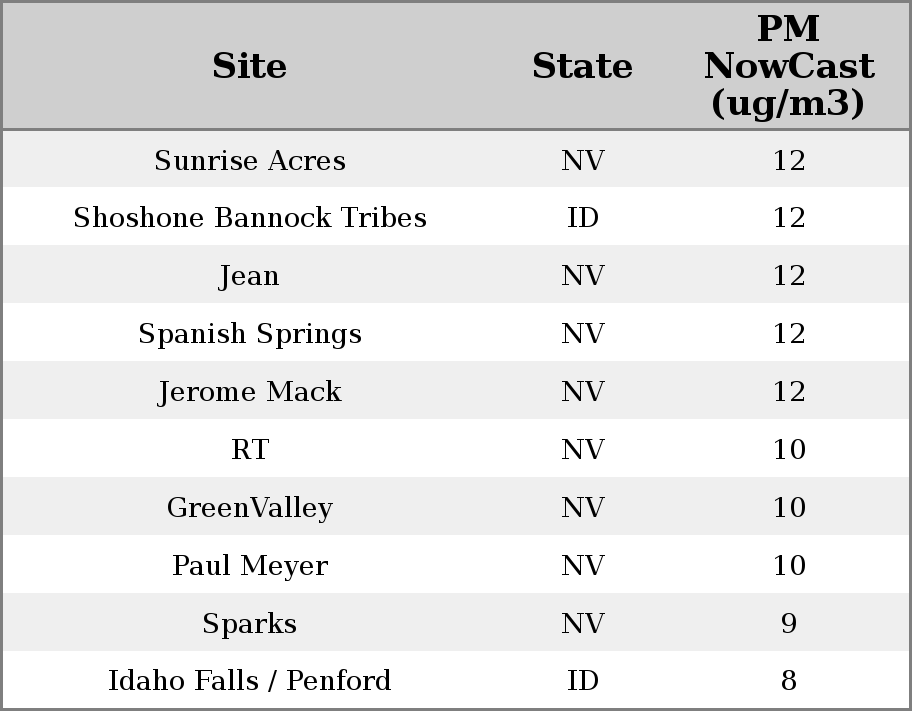Click the NowCast value 12 for Sunrise Acres

[x=789, y=160]
